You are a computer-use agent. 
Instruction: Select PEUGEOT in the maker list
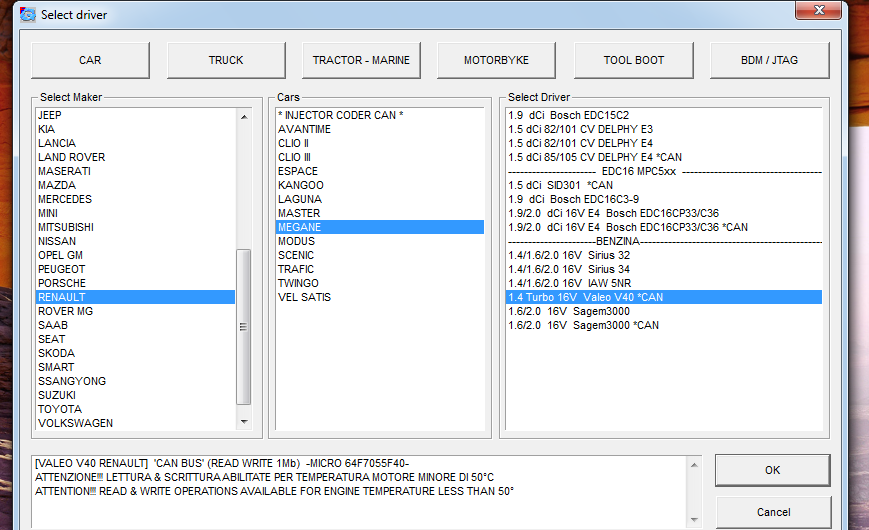[x=62, y=269]
